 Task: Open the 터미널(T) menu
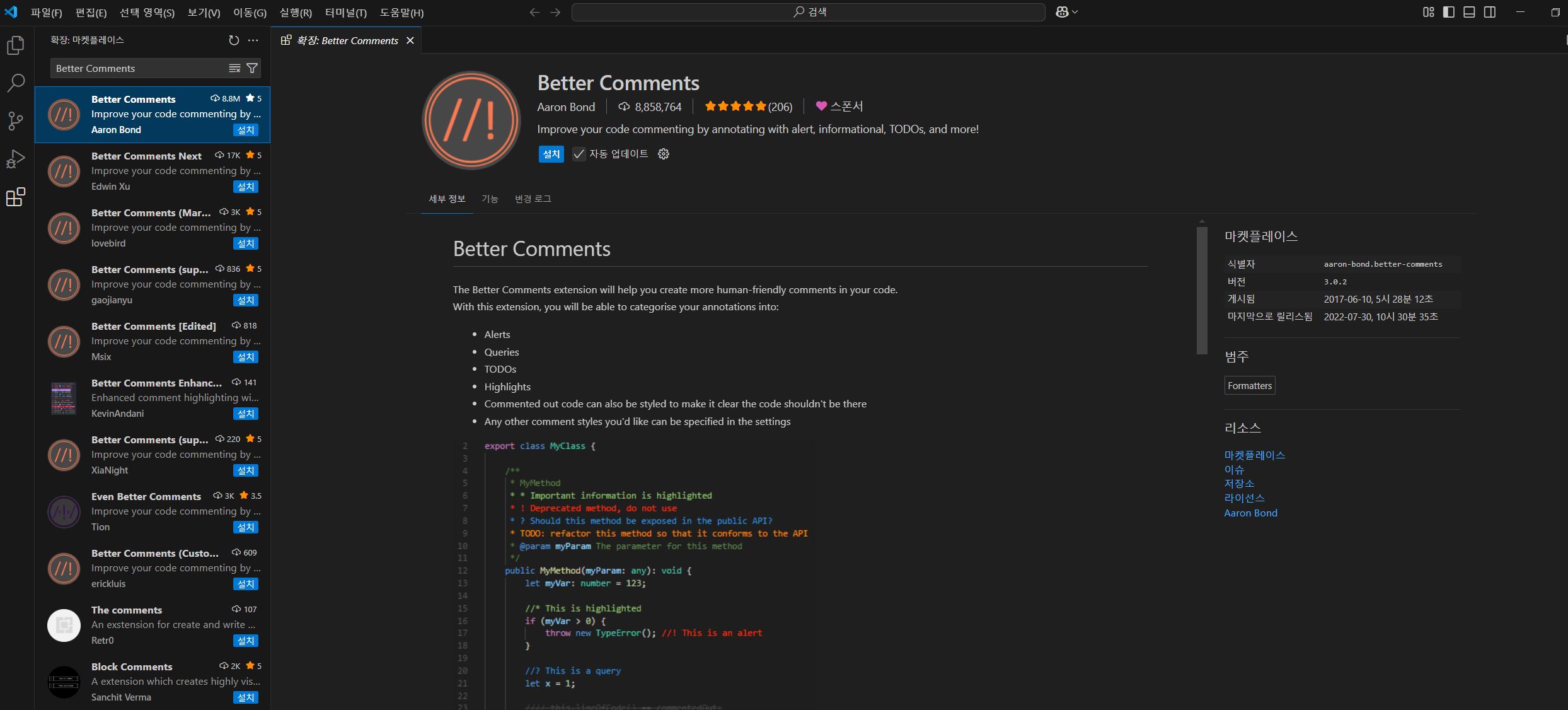346,13
